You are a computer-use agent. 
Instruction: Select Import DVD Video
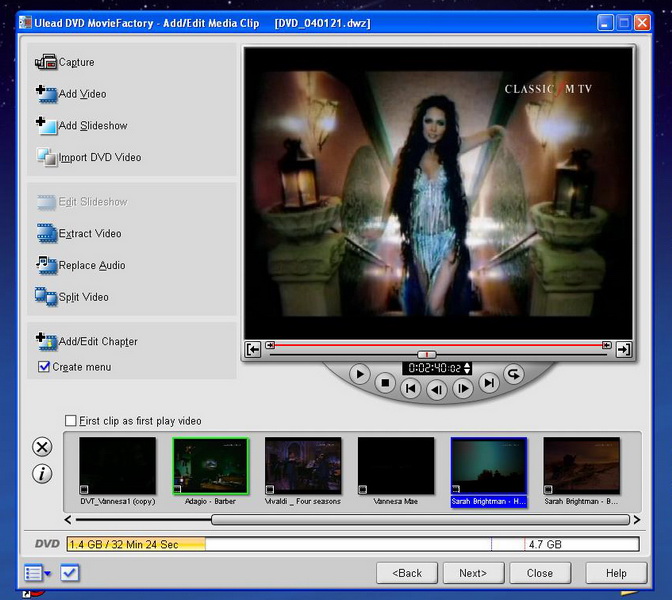click(89, 157)
